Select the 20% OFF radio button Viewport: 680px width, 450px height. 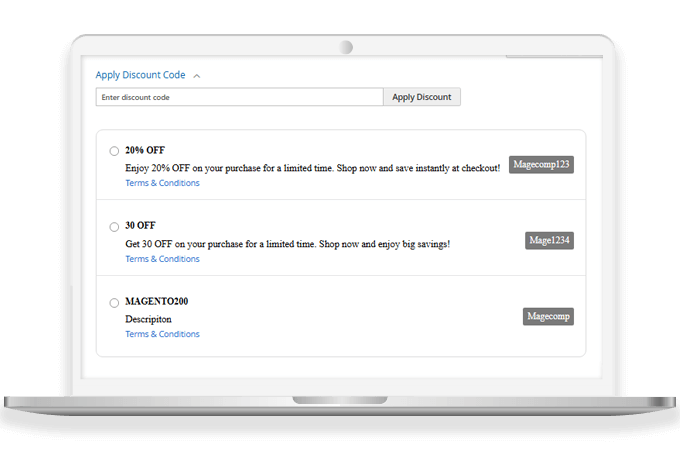(x=114, y=151)
